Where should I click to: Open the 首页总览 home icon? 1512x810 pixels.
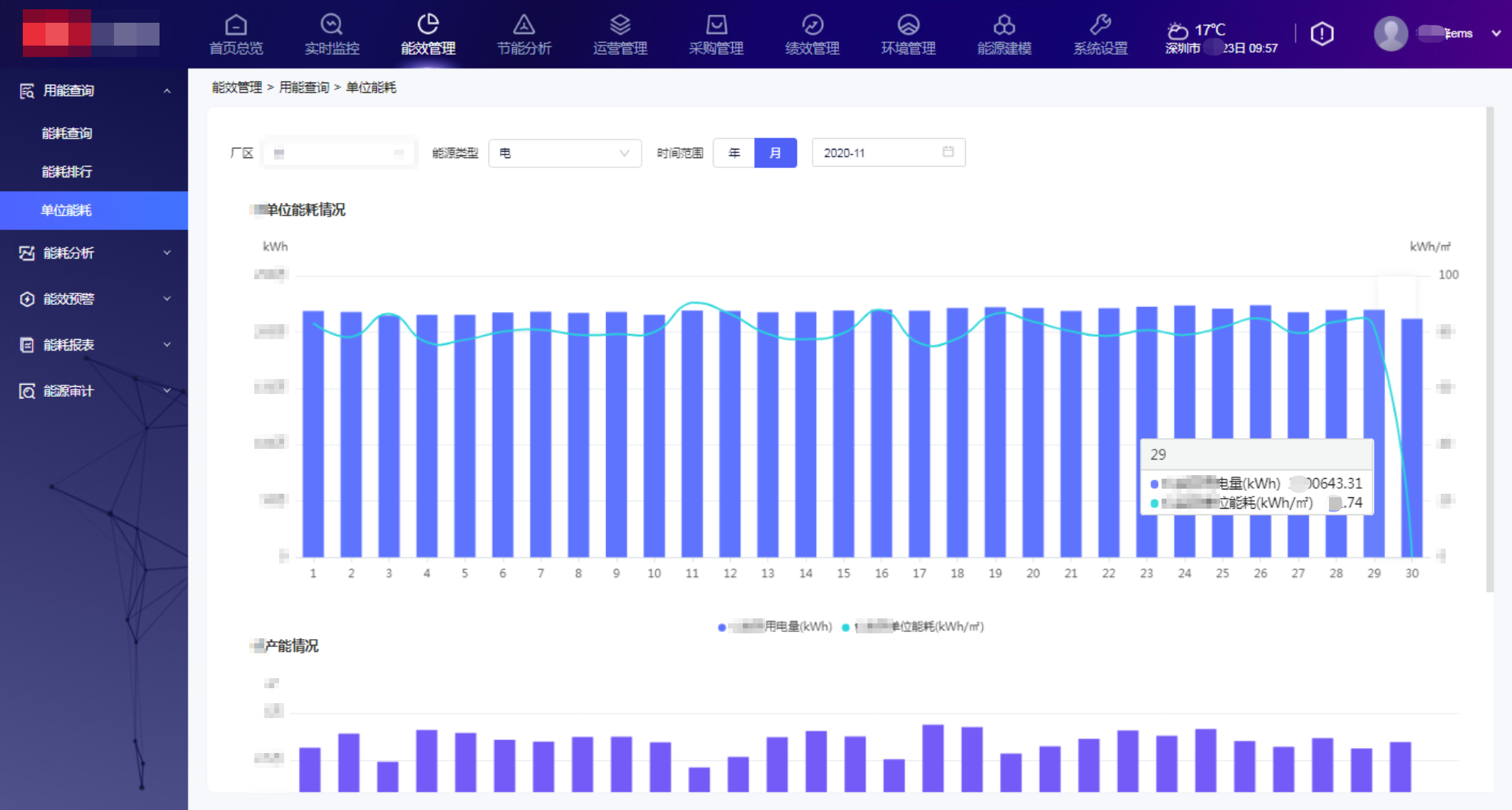236,26
